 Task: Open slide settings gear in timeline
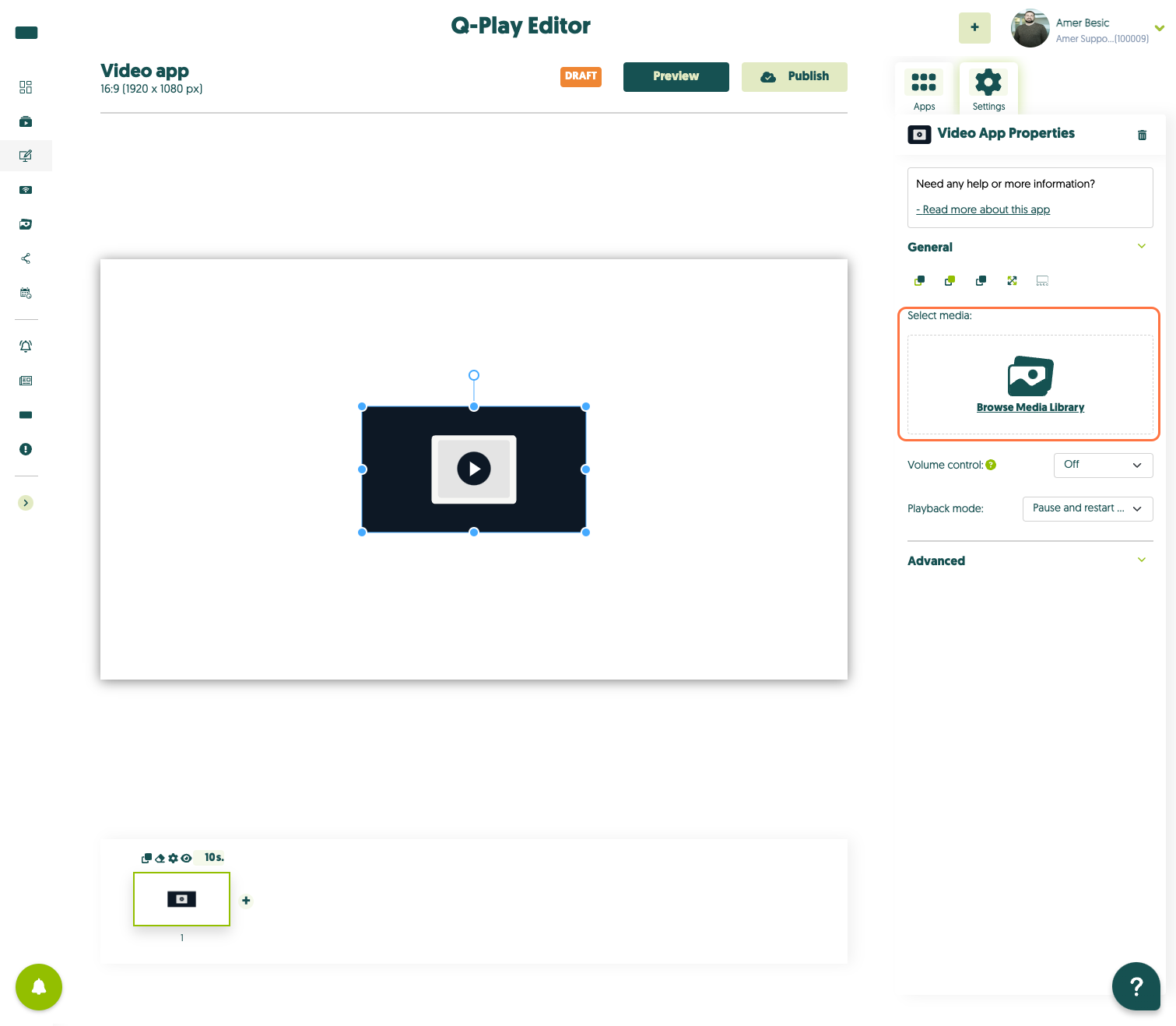pyautogui.click(x=173, y=858)
